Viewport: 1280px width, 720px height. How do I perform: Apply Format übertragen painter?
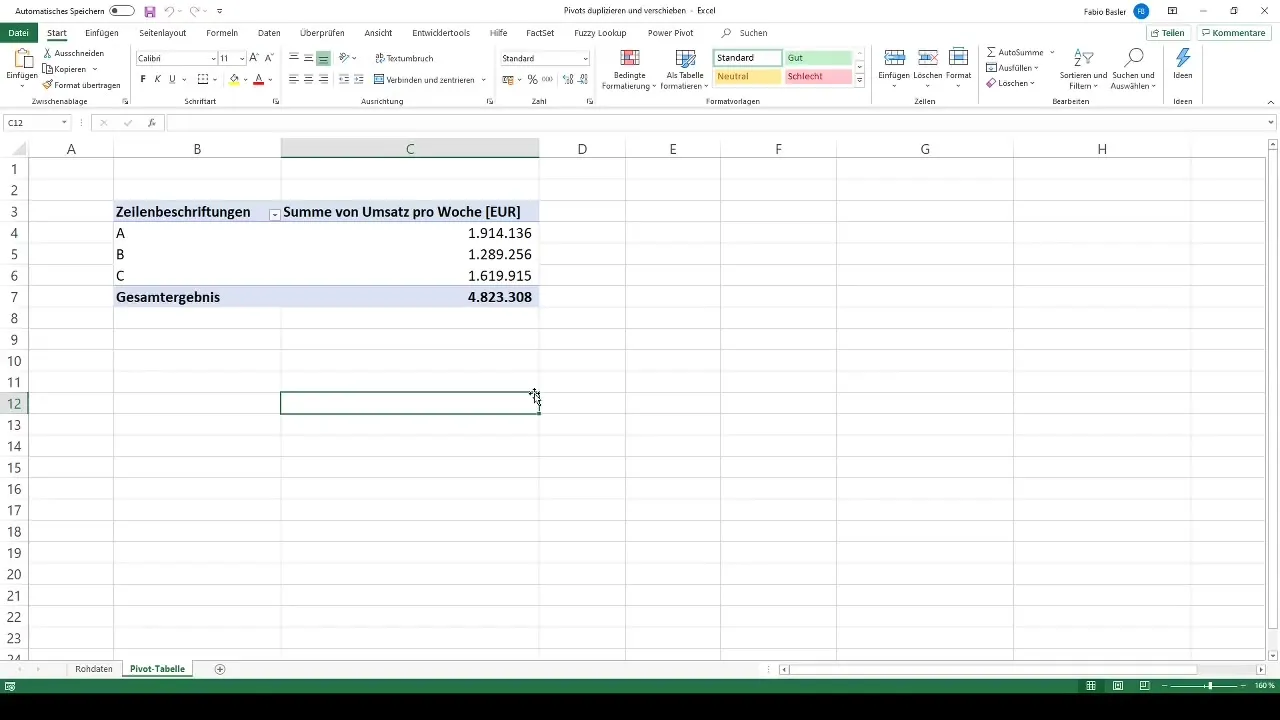[x=81, y=85]
